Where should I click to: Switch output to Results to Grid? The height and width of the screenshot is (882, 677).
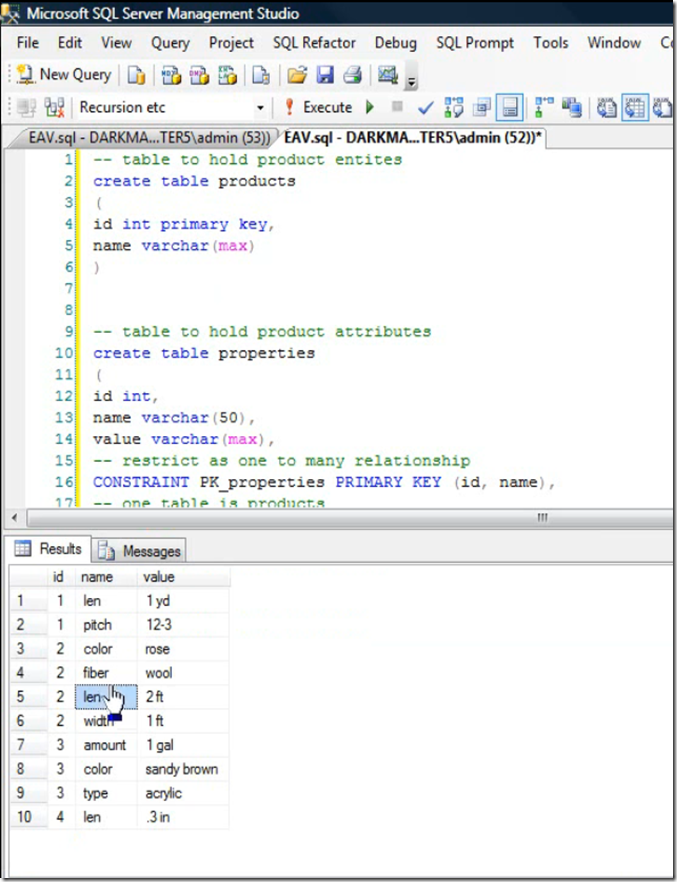click(635, 107)
